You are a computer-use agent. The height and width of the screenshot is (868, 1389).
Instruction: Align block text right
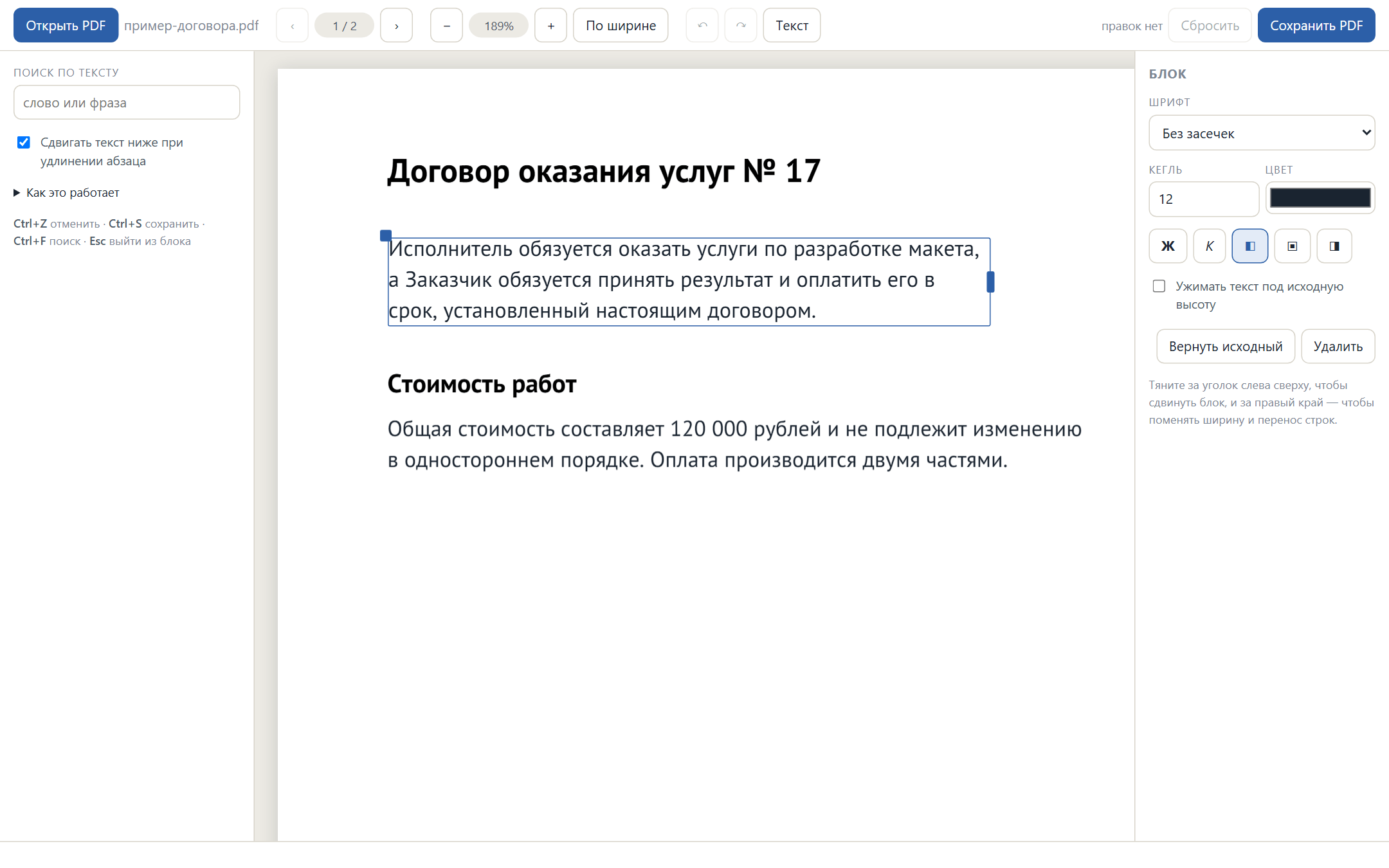click(x=1334, y=246)
